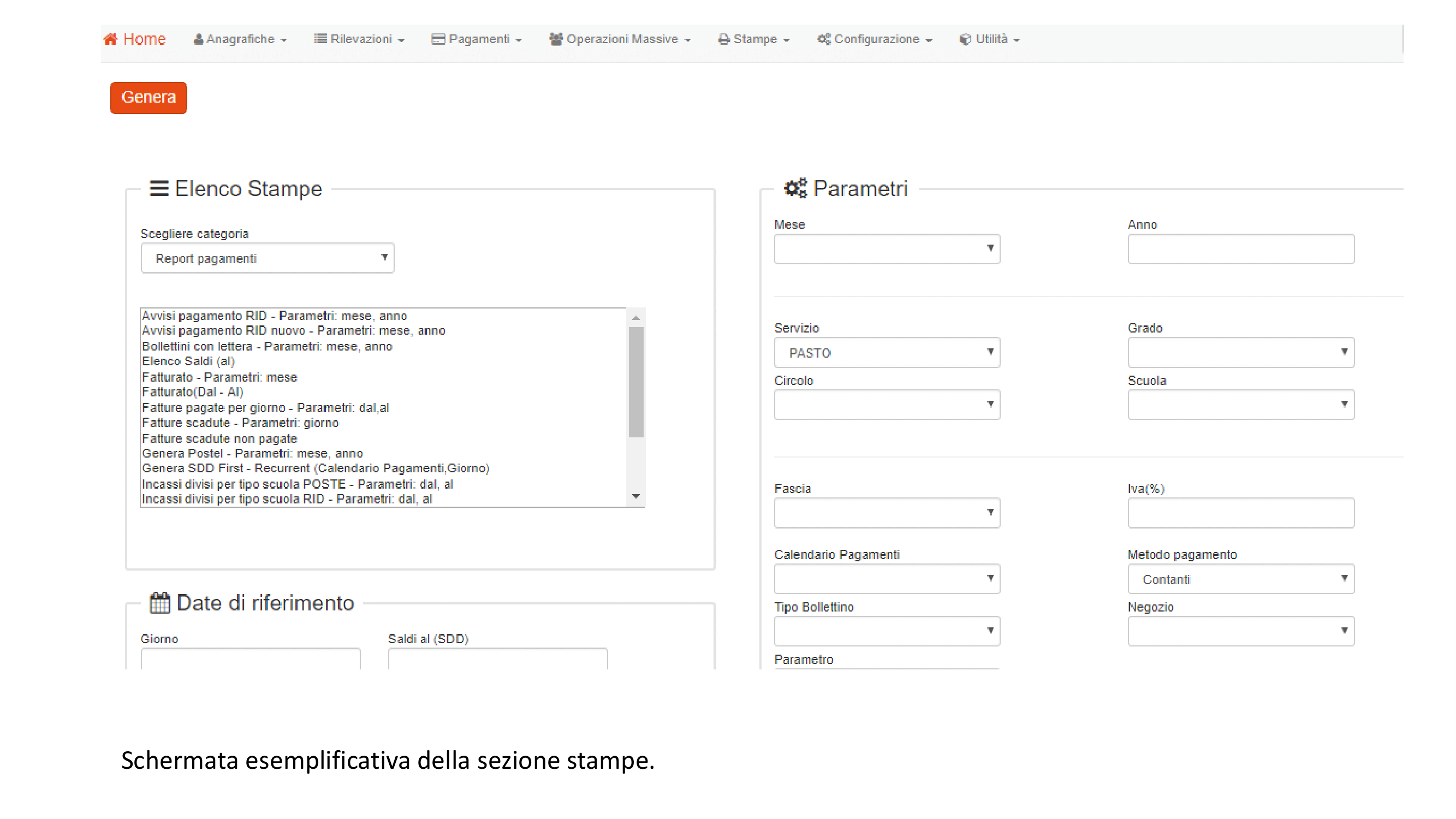Viewport: 1456px width, 819px height.
Task: Open the Scuola dropdown
Action: click(x=1241, y=405)
